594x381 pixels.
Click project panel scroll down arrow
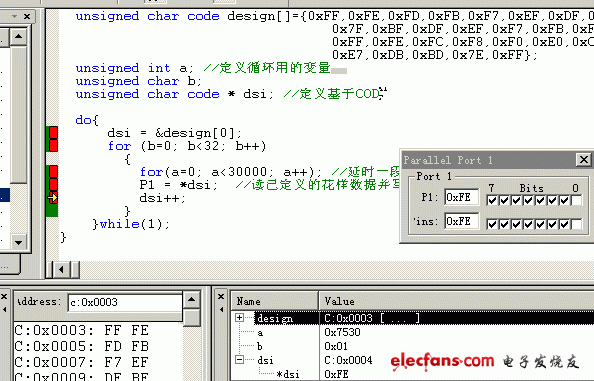[x=18, y=242]
